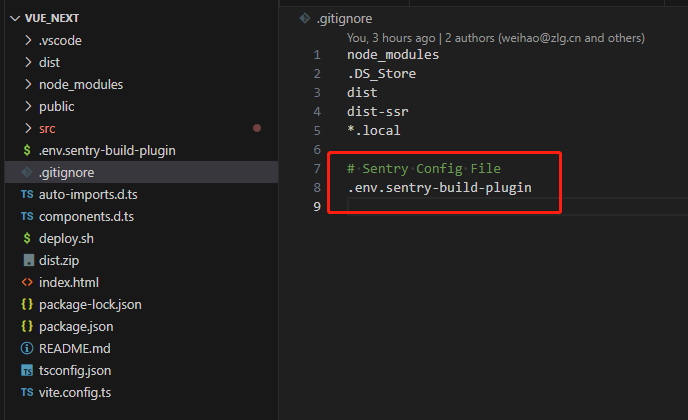The image size is (688, 420).
Task: Expand the .vscode folder
Action: (27, 40)
